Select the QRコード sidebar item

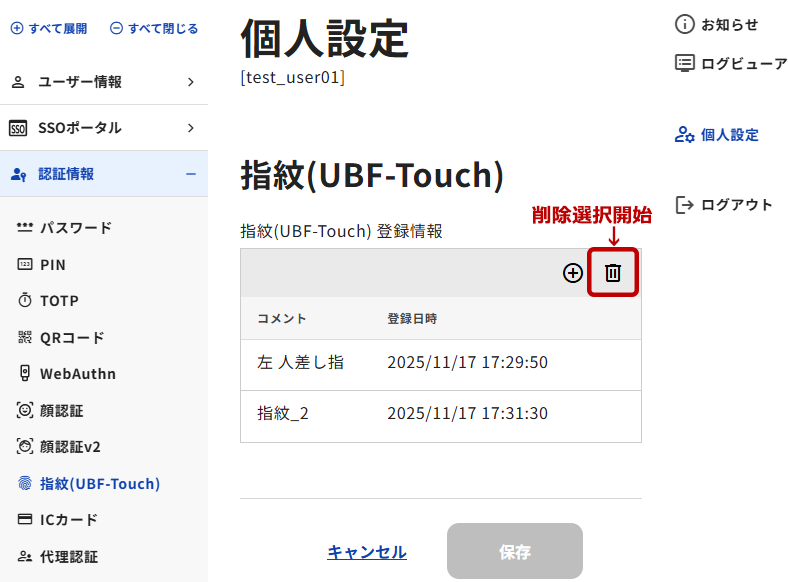(x=71, y=338)
